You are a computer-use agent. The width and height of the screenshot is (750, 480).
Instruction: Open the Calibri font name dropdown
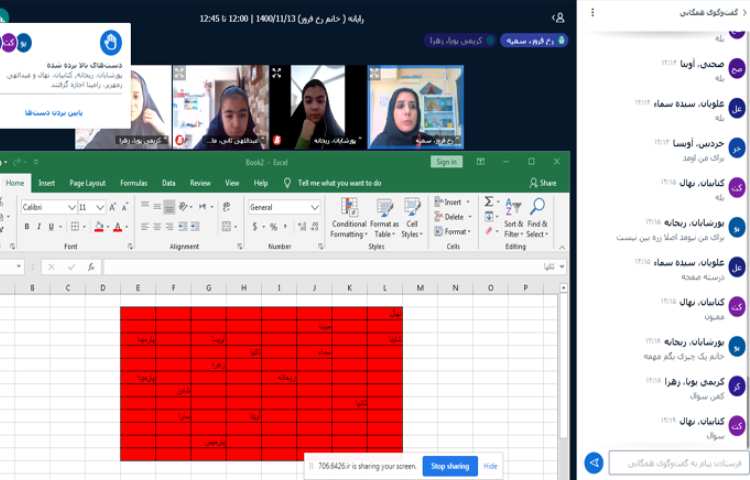coord(72,207)
